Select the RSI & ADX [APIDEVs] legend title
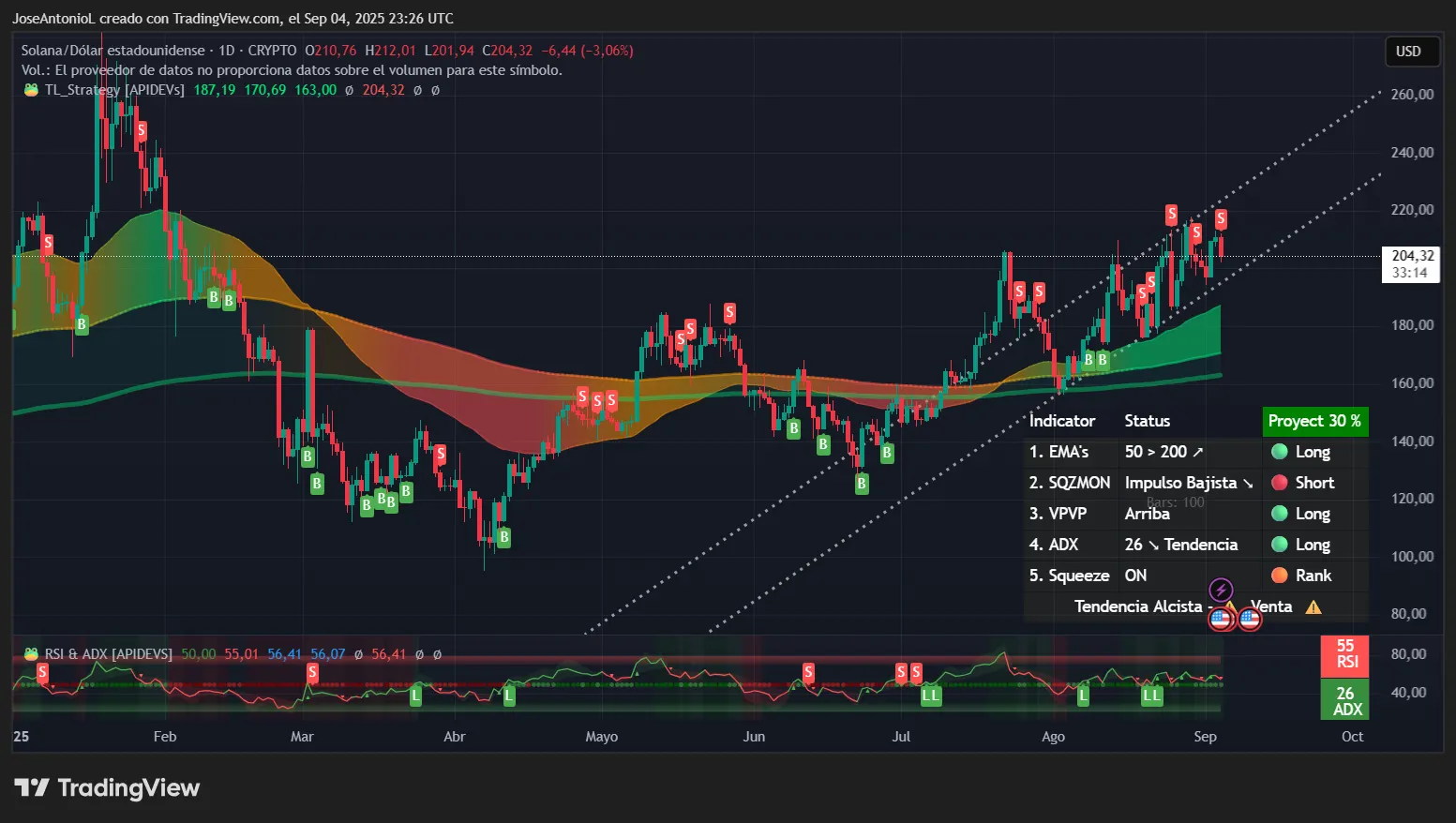 (108, 654)
